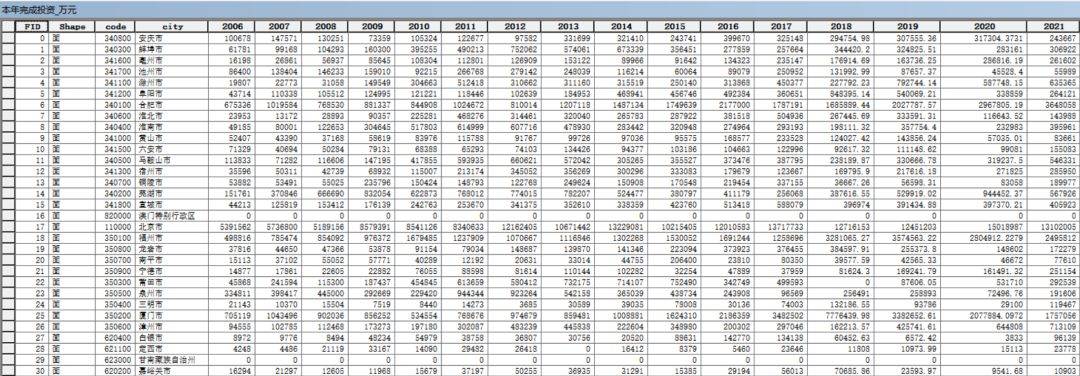The height and width of the screenshot is (376, 1080).
Task: Click the code cell 340100
Action: point(115,104)
